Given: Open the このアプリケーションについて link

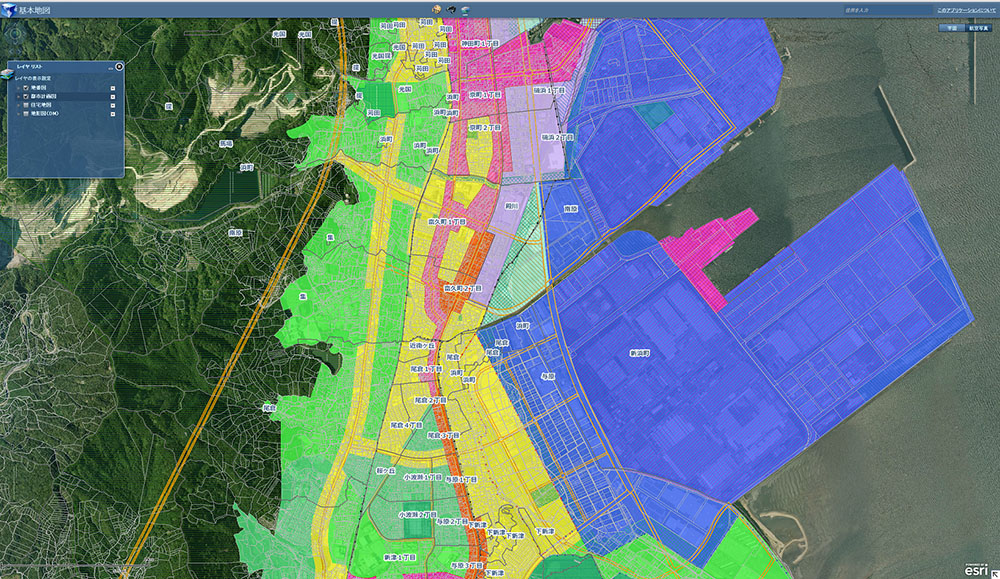Looking at the screenshot, I should click(965, 10).
